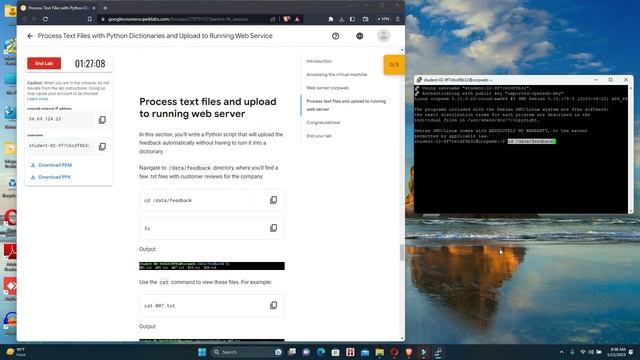The image size is (640, 360).
Task: Copy the 'ls' command snippet
Action: [273, 228]
